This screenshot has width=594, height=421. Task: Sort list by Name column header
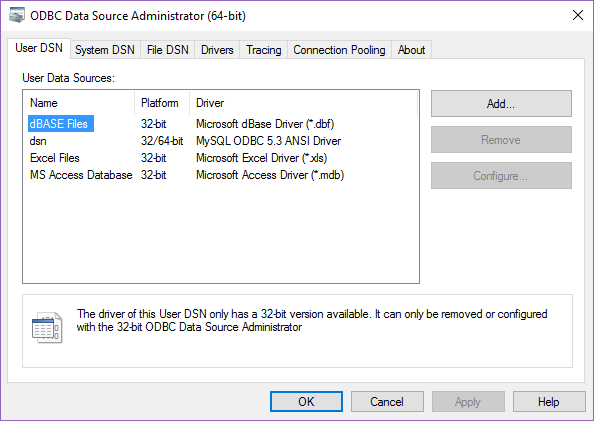pos(79,103)
